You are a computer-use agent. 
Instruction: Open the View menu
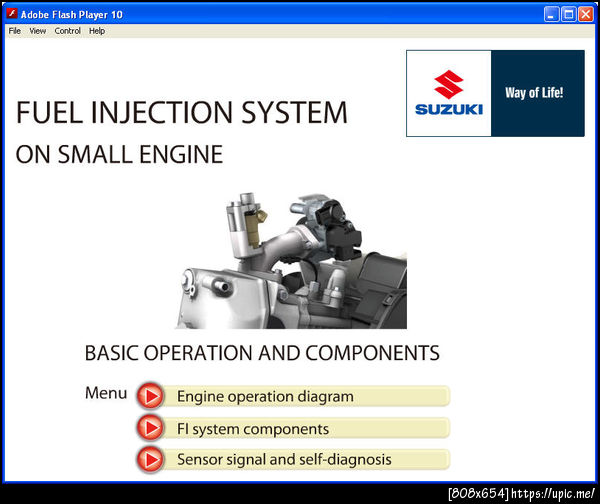coord(38,31)
